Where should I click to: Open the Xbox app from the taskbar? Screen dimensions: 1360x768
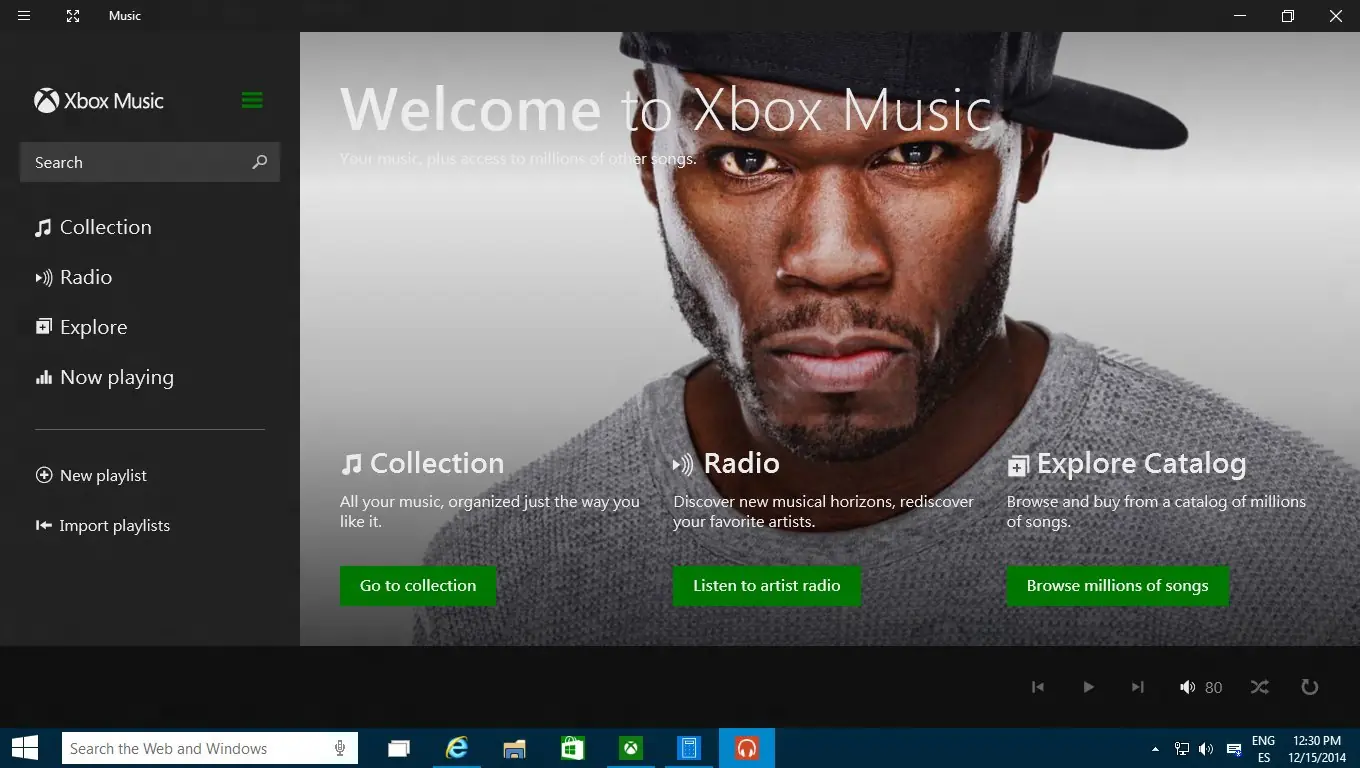coord(630,748)
